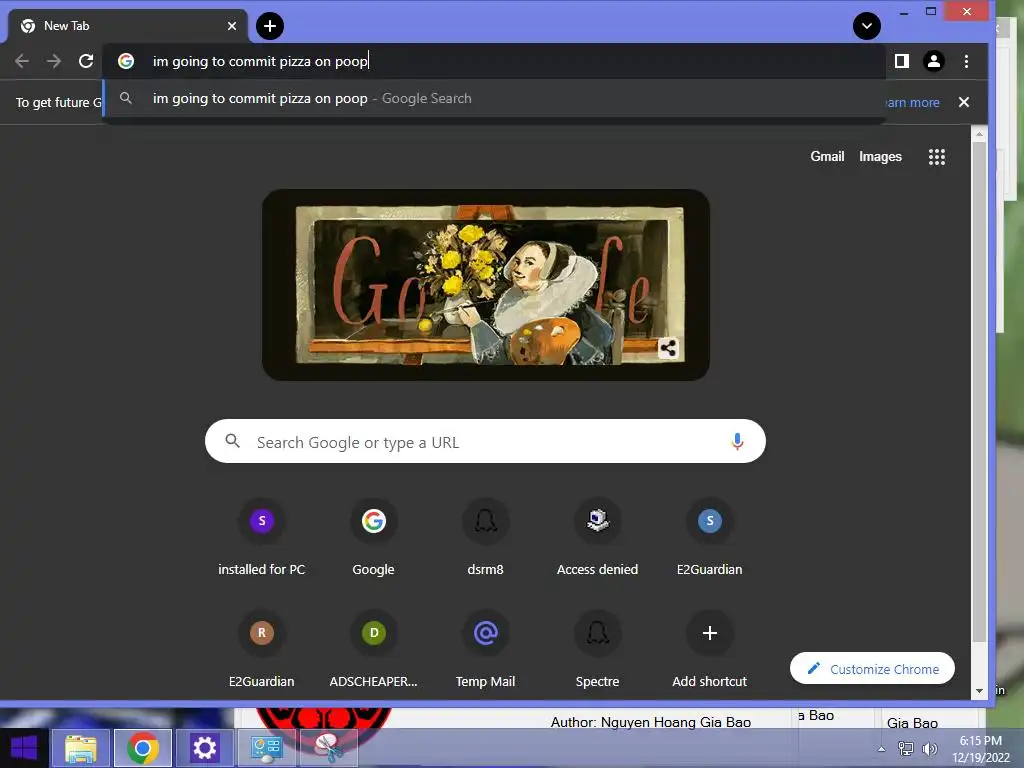Viewport: 1024px width, 768px height.
Task: Show hidden tray icons arrow
Action: [x=882, y=749]
